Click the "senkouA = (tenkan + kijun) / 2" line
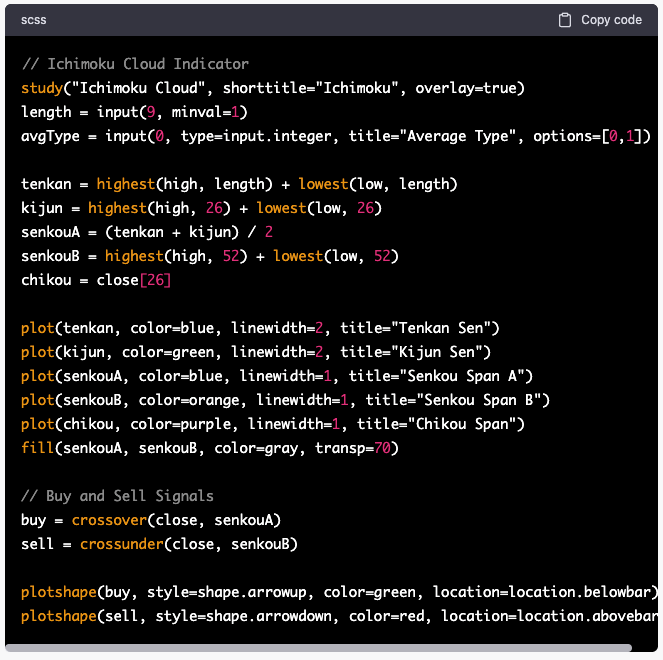 (x=147, y=232)
